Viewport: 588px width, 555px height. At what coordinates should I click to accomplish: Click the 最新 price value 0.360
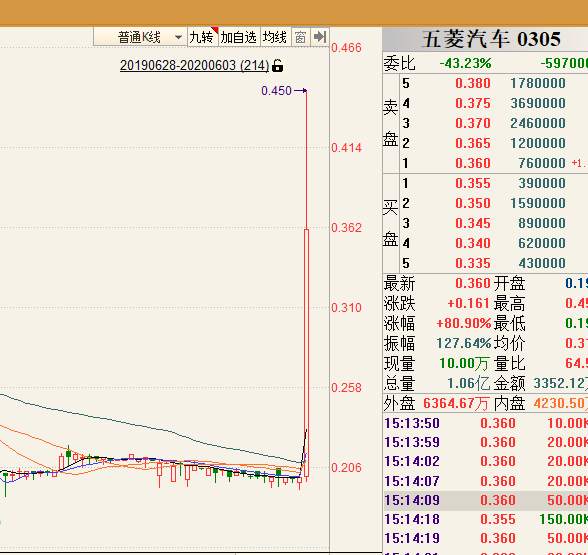[x=472, y=283]
